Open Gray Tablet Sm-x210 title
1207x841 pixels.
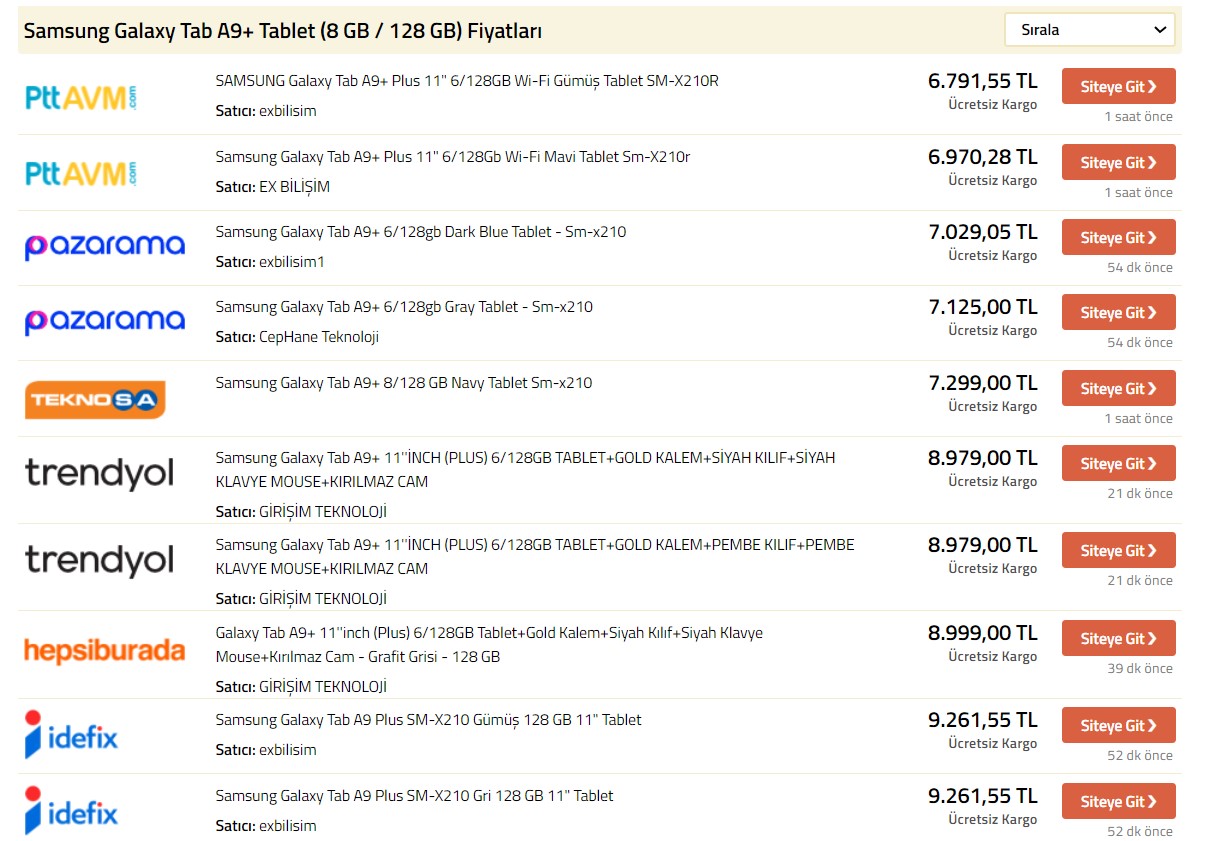[404, 307]
